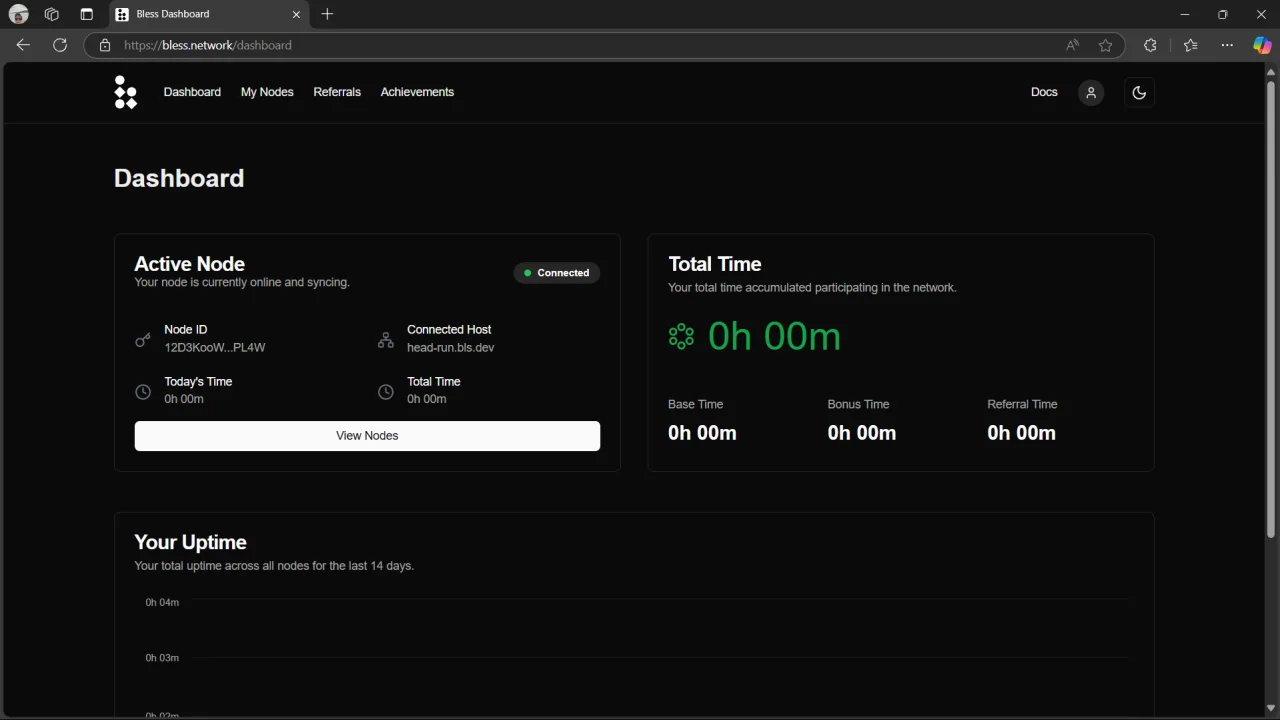Close the Bless Dashboard tab
The height and width of the screenshot is (720, 1280).
pos(296,14)
